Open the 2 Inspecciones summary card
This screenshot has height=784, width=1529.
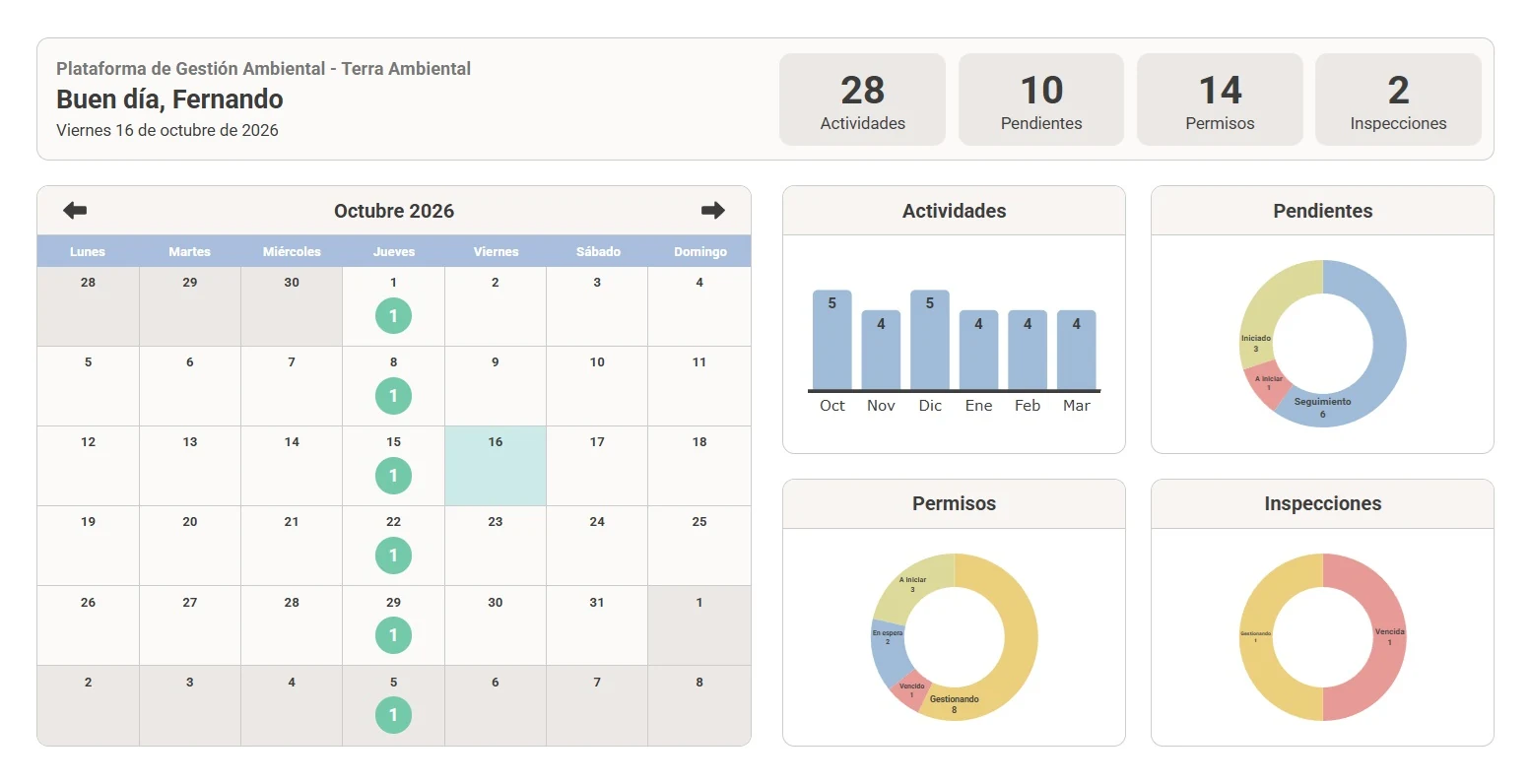click(x=1398, y=99)
